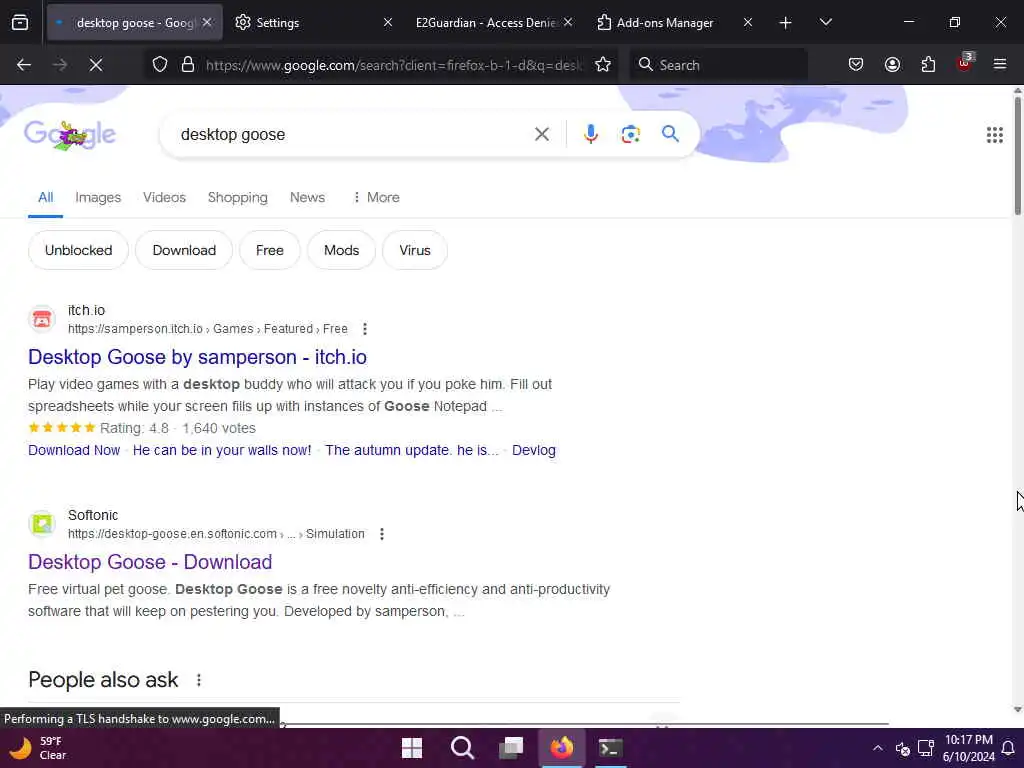This screenshot has width=1024, height=768.
Task: Open Task View on the taskbar
Action: point(511,748)
